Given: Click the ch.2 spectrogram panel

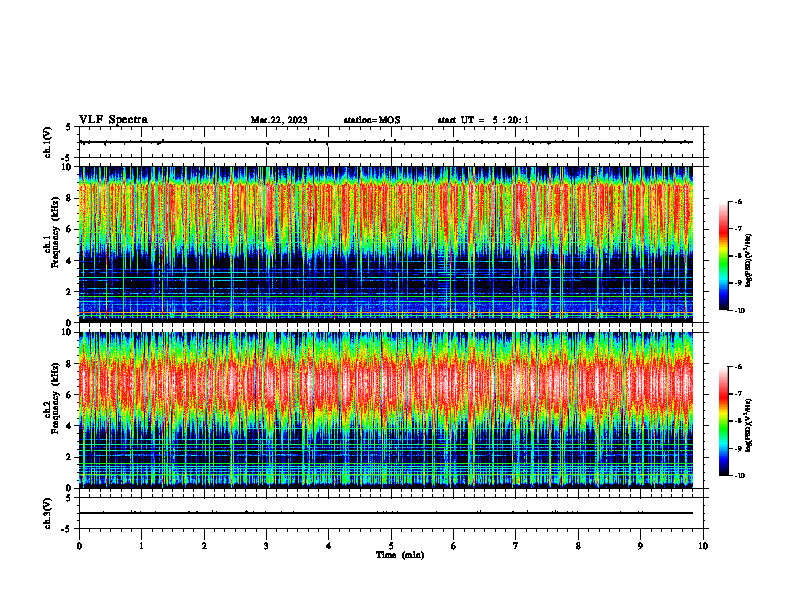Looking at the screenshot, I should 386,410.
